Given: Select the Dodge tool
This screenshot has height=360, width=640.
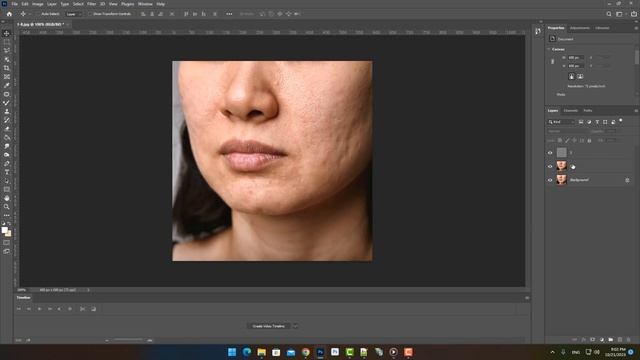Looking at the screenshot, I should pyautogui.click(x=7, y=155).
